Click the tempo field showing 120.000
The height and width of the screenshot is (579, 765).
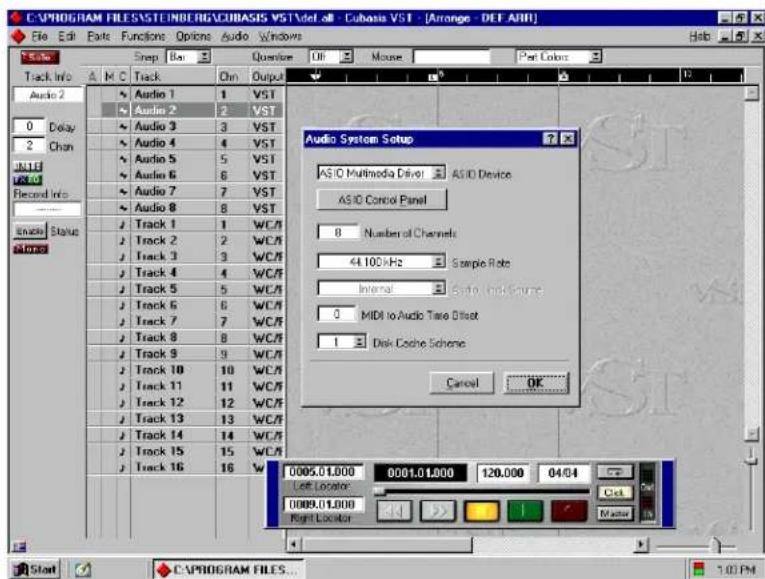pyautogui.click(x=503, y=473)
